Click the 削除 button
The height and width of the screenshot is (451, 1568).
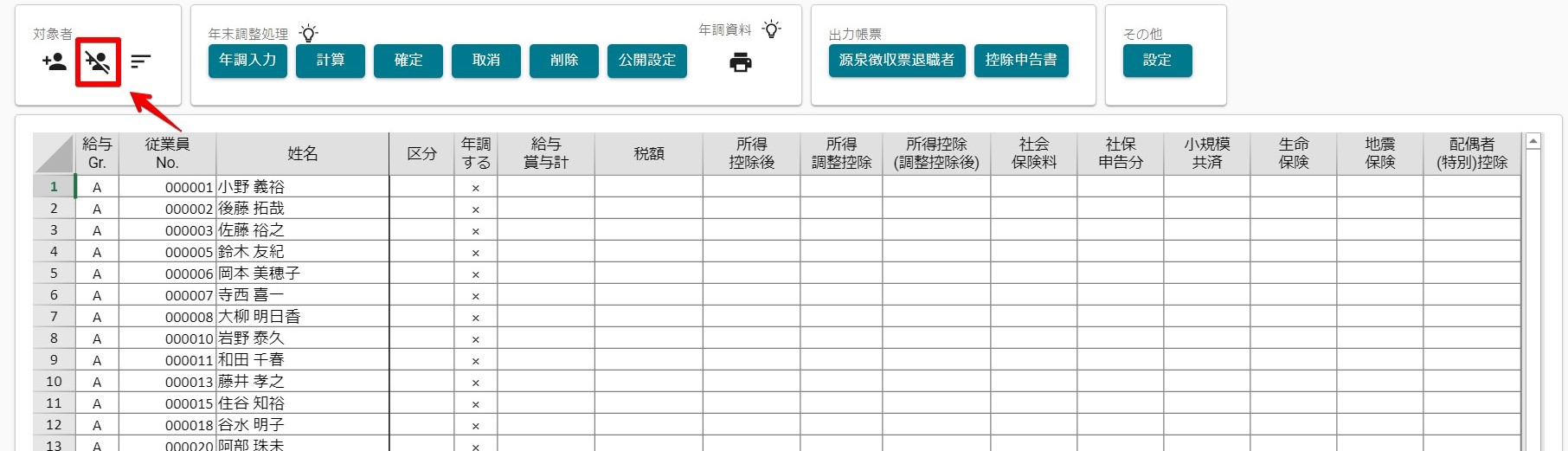(x=564, y=61)
